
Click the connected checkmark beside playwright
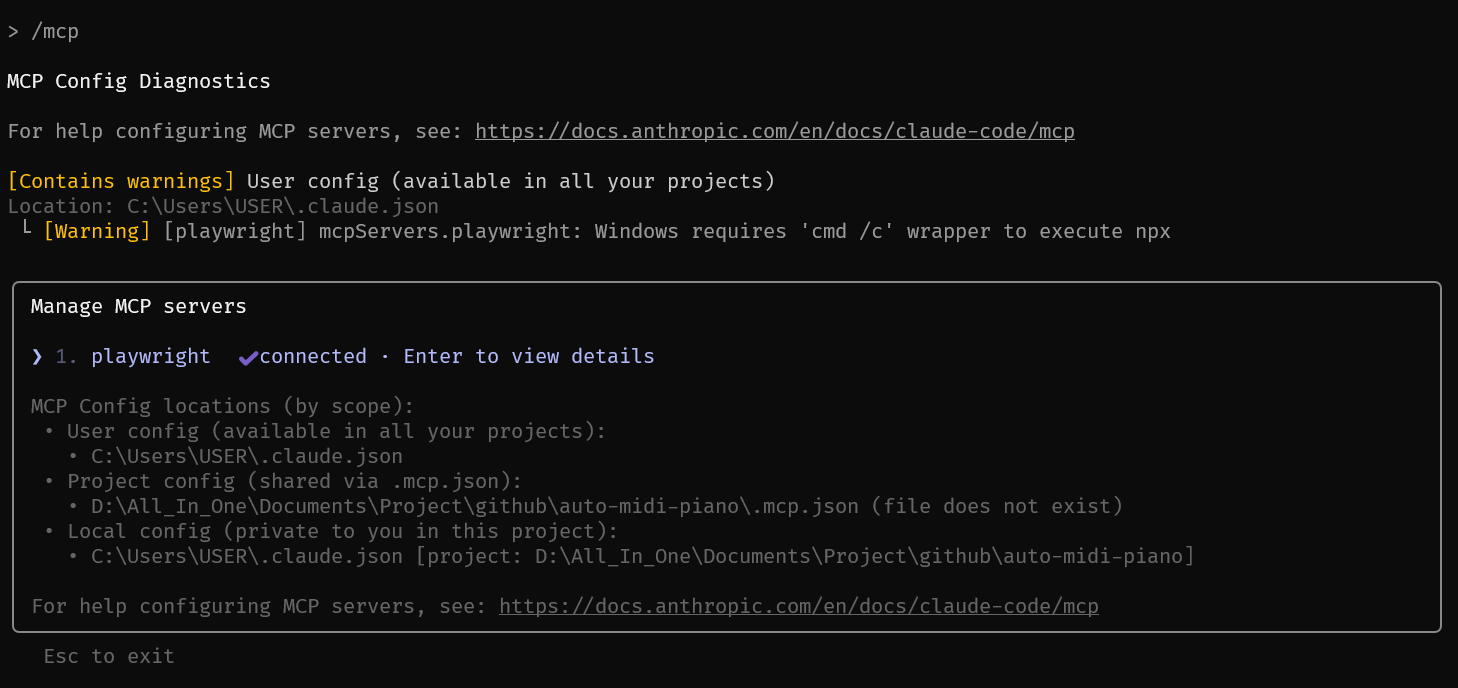click(248, 355)
